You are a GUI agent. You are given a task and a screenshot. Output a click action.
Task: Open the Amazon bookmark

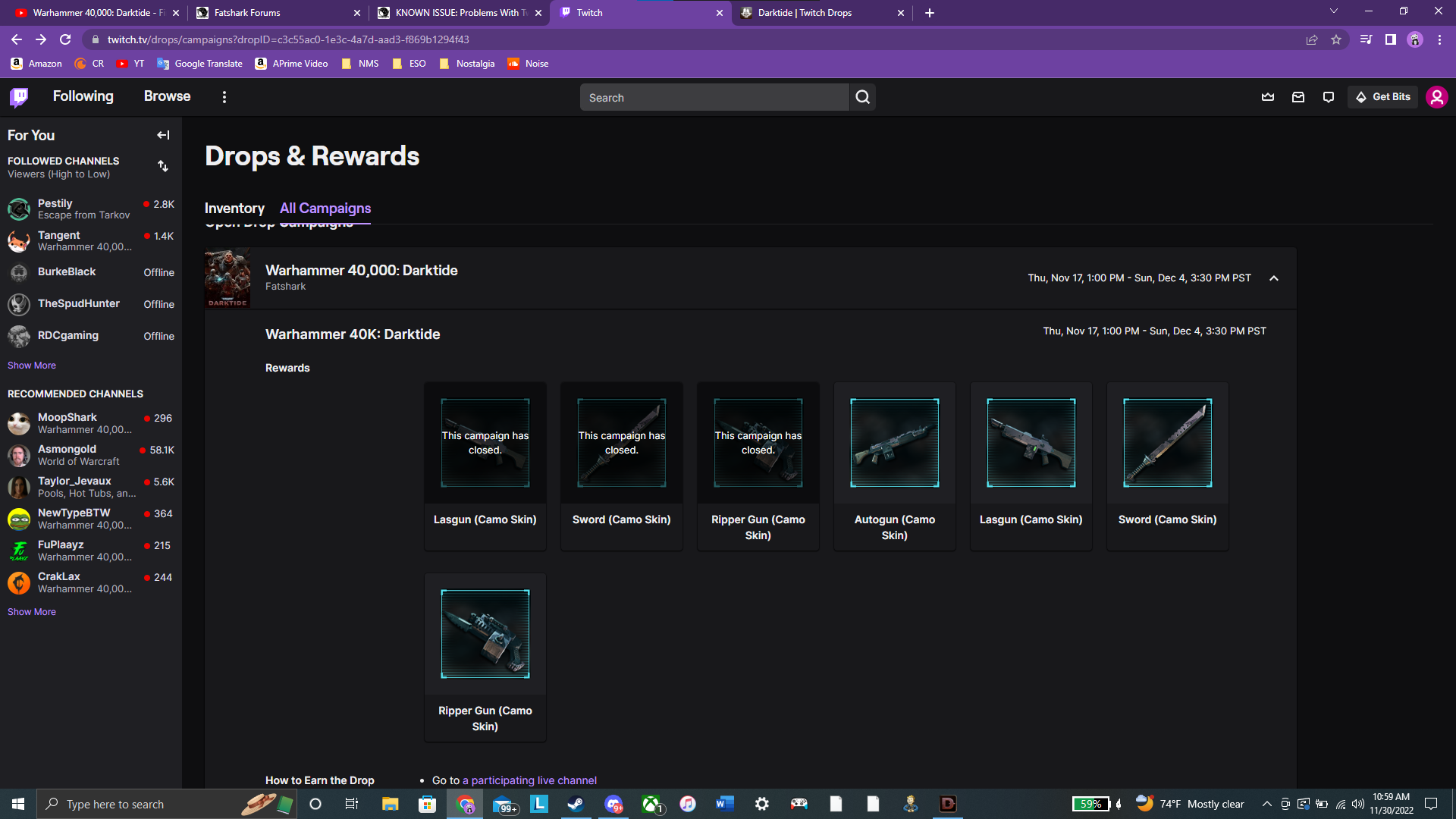(x=36, y=64)
